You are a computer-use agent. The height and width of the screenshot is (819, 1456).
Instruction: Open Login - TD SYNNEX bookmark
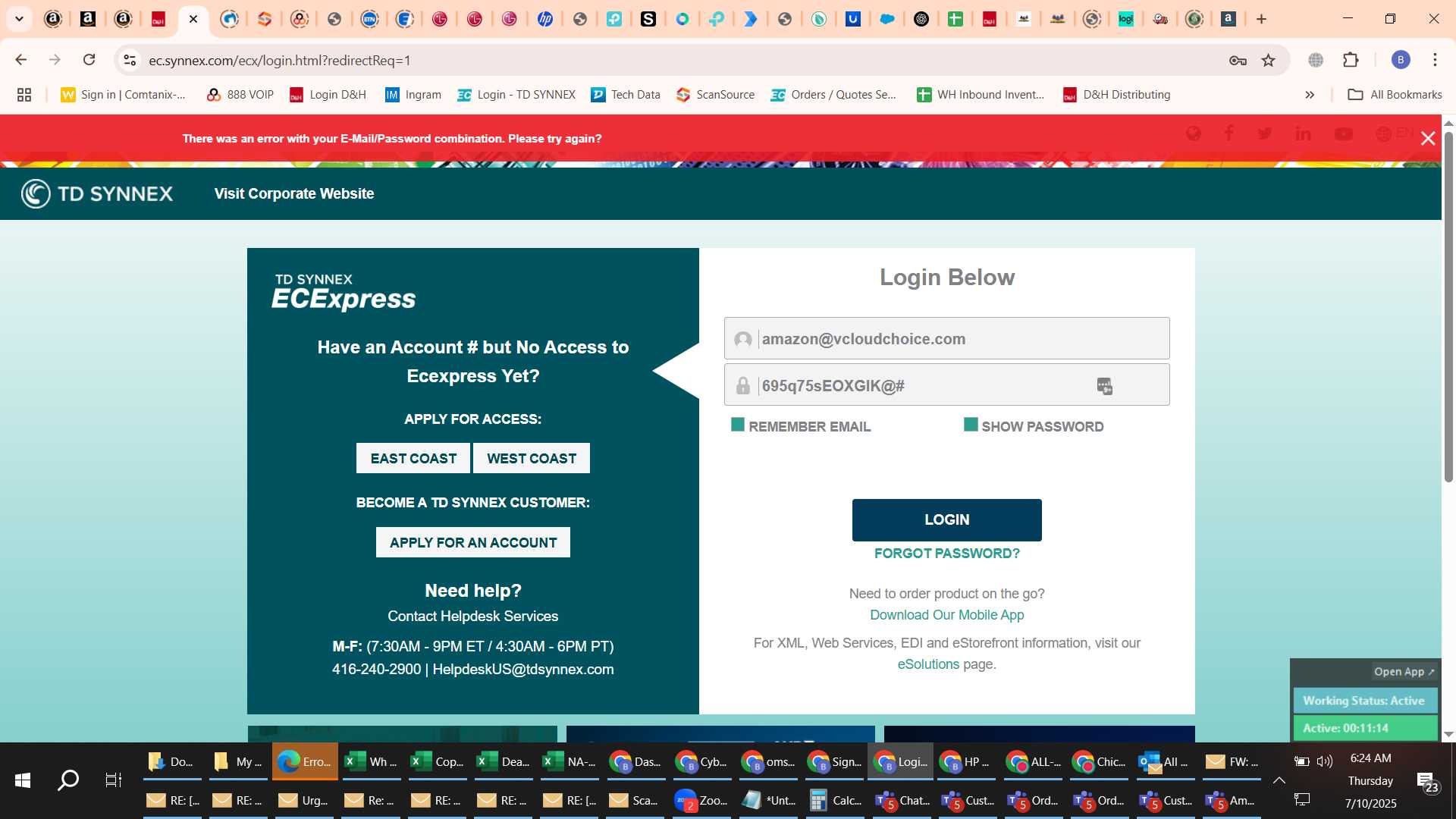tap(516, 95)
